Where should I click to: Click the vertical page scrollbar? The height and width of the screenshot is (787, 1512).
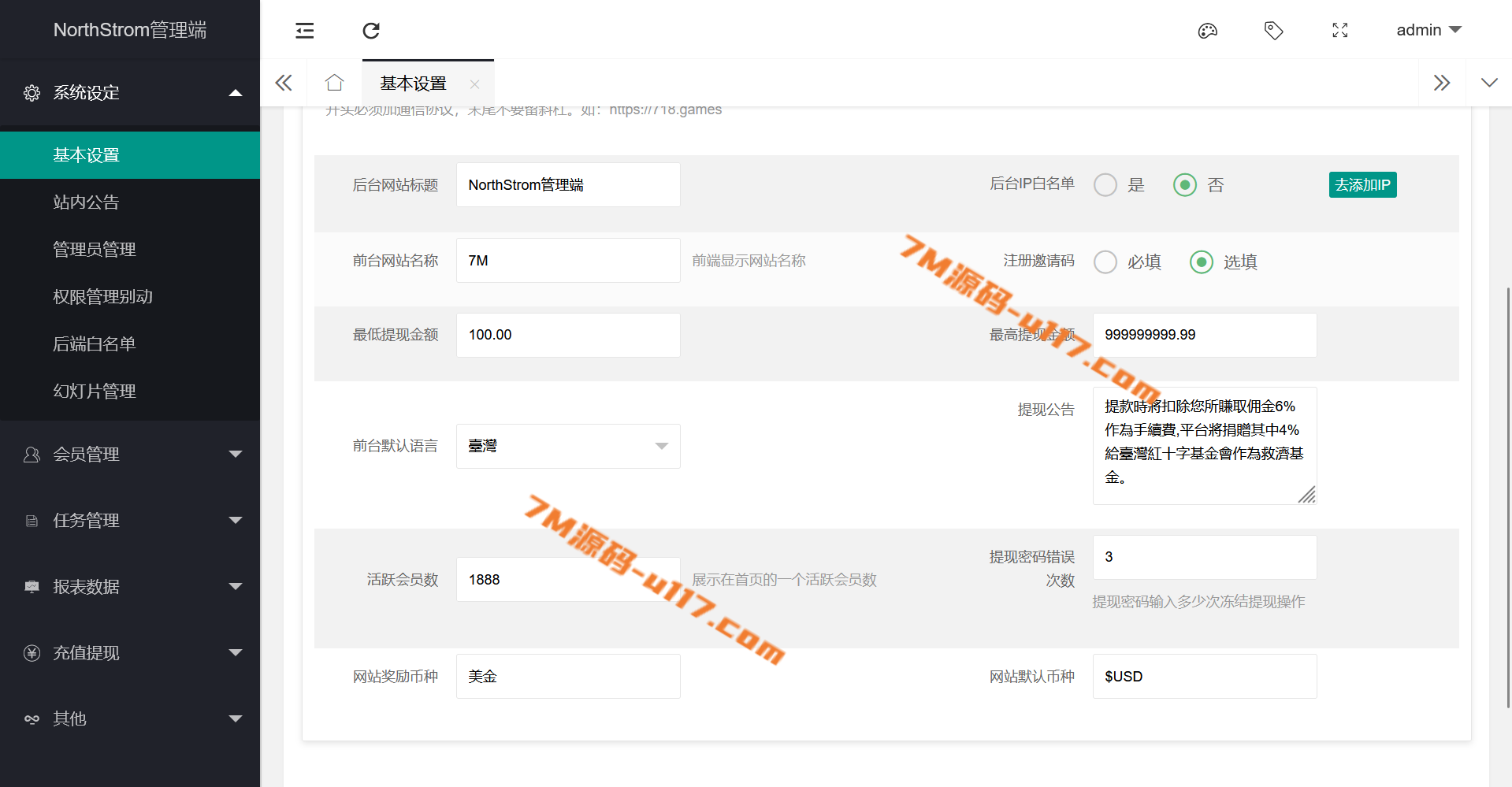1508,496
